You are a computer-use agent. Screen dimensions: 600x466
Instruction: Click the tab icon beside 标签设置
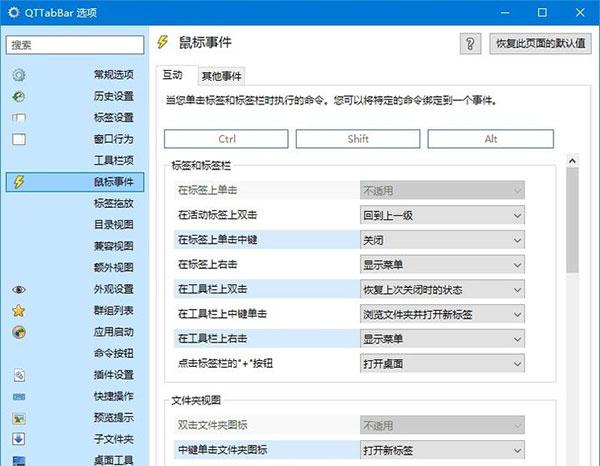[19, 117]
